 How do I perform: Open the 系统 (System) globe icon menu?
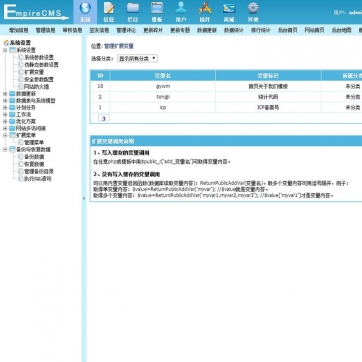coord(85,12)
